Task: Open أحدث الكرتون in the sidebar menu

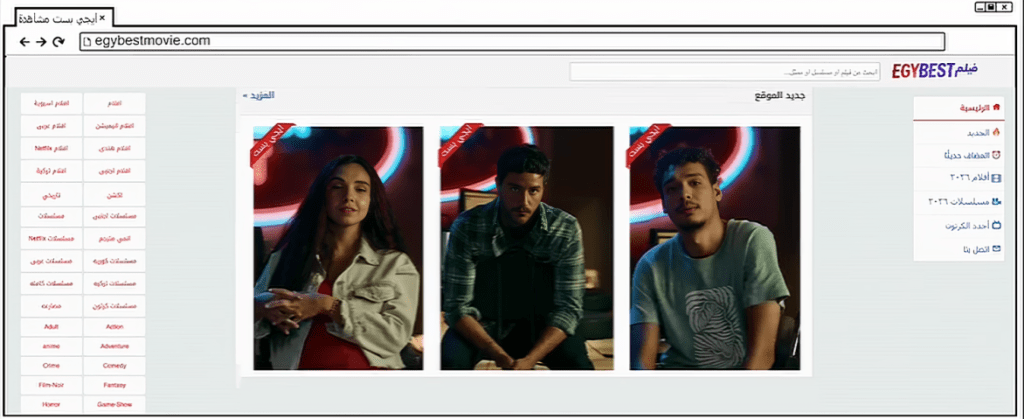Action: coord(965,225)
